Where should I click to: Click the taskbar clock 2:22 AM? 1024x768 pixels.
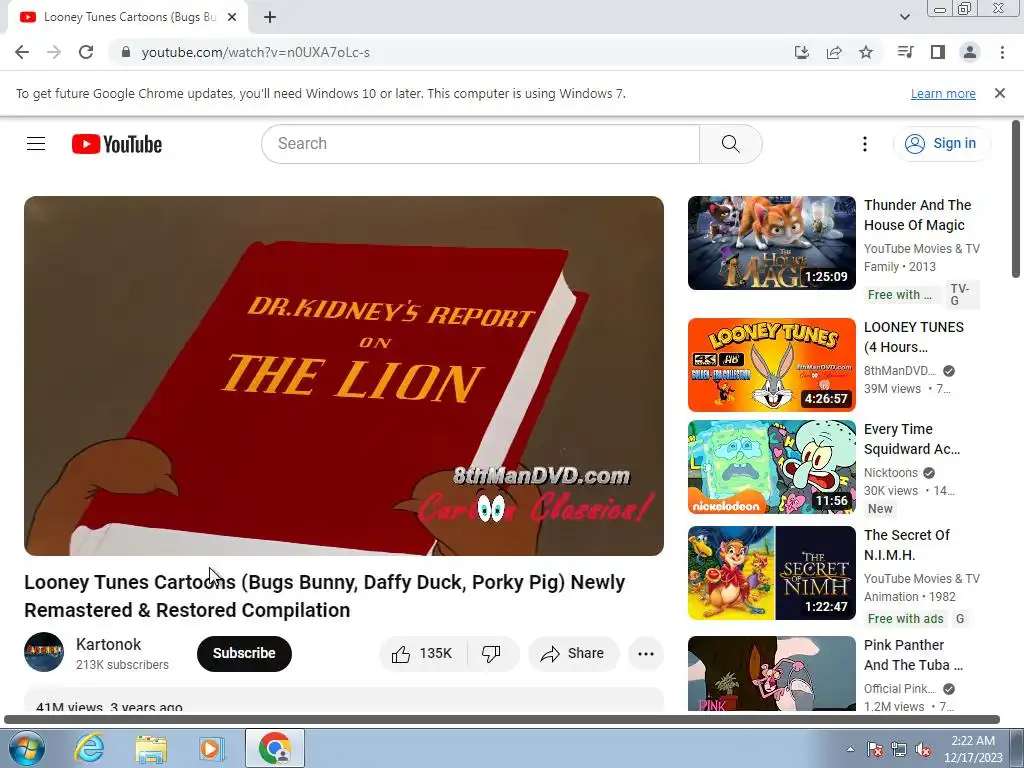(x=973, y=749)
